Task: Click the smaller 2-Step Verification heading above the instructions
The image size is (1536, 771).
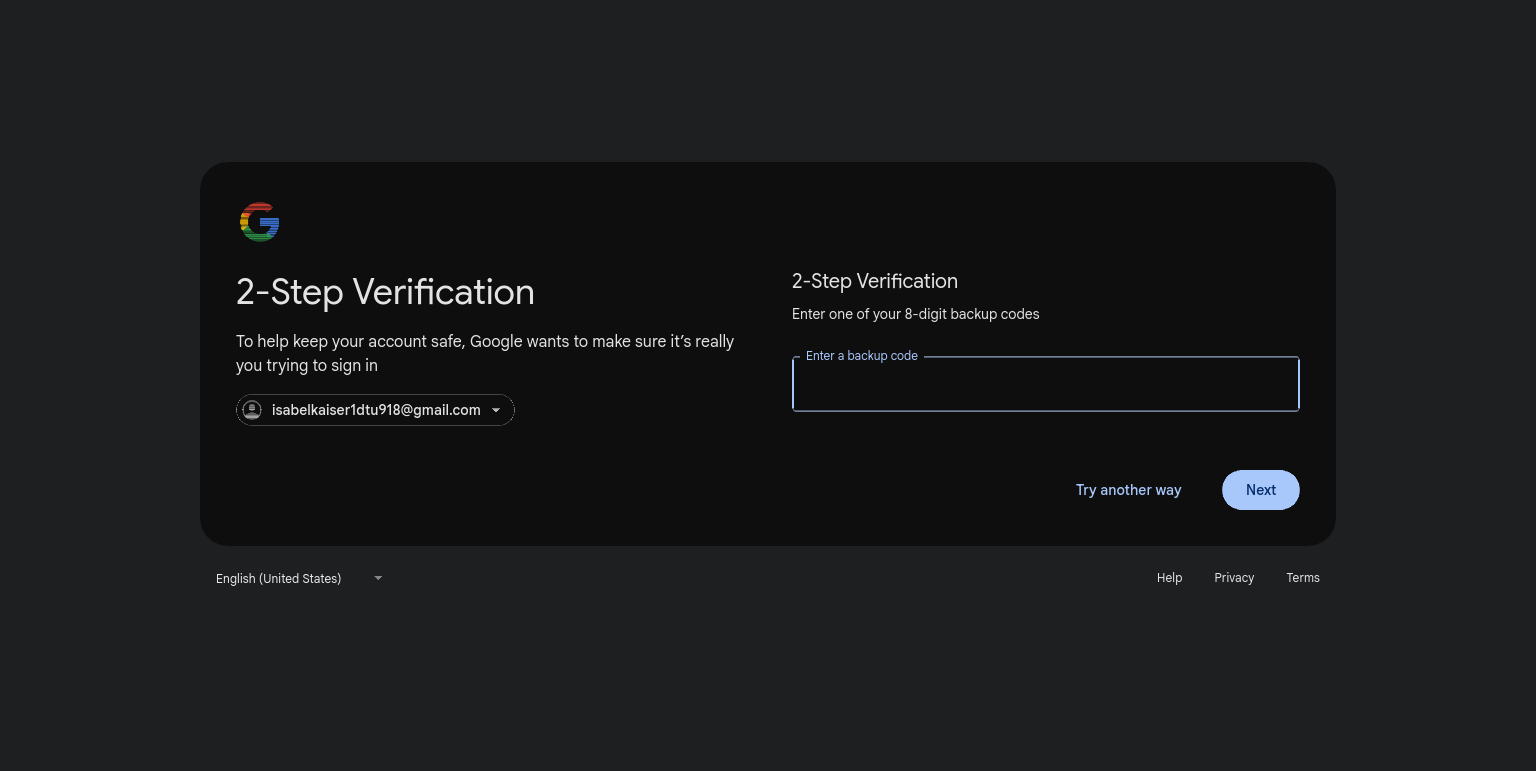Action: (874, 281)
